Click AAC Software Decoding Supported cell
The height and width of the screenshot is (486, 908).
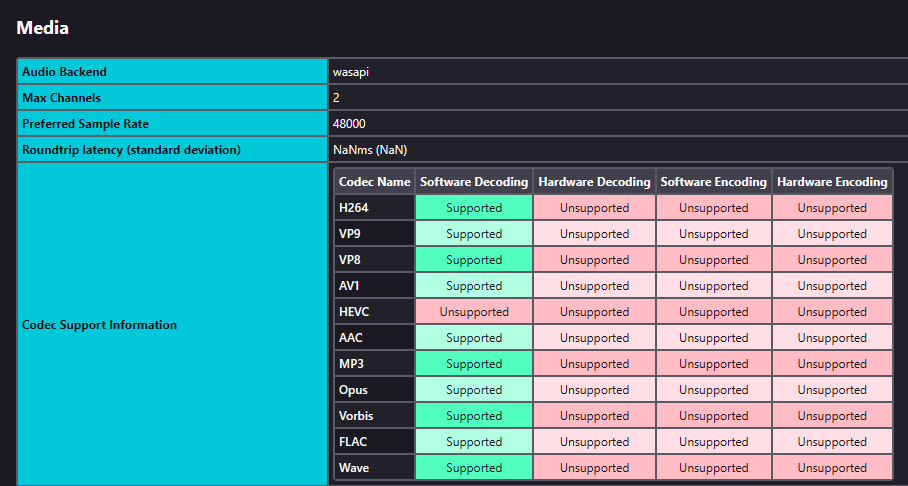tap(474, 338)
